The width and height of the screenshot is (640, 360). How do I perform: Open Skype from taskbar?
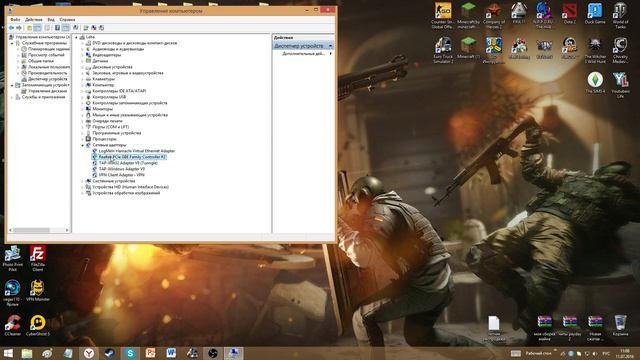pyautogui.click(x=130, y=353)
